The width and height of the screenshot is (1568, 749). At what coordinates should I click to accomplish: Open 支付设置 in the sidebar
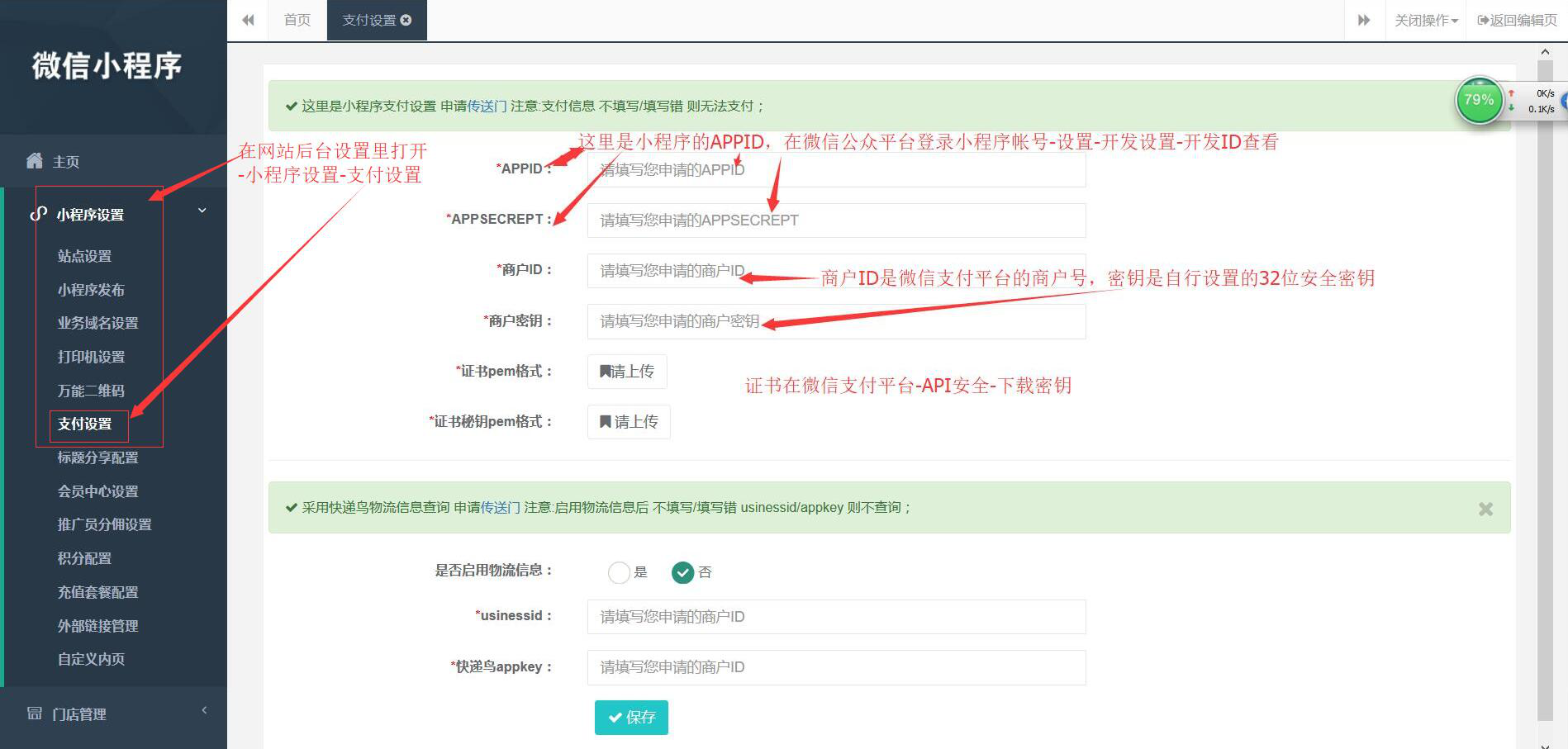click(x=84, y=424)
